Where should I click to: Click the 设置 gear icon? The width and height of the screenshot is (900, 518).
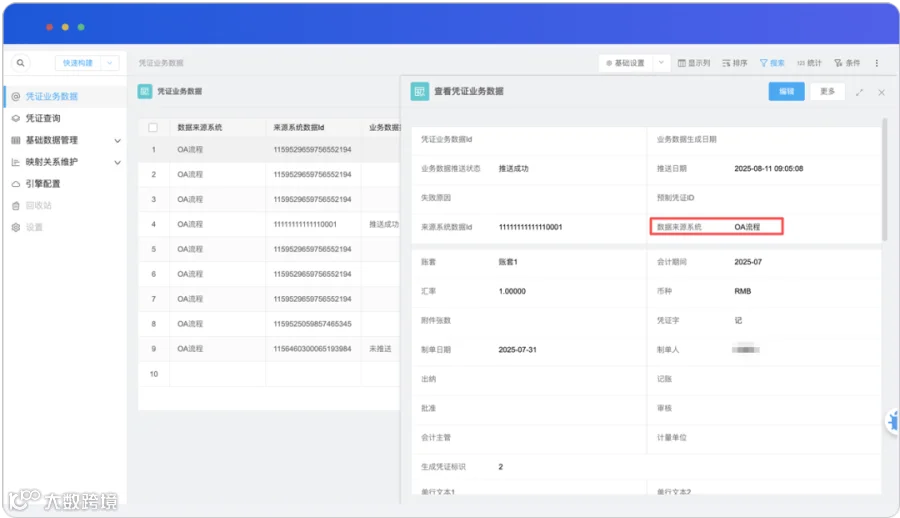15,227
